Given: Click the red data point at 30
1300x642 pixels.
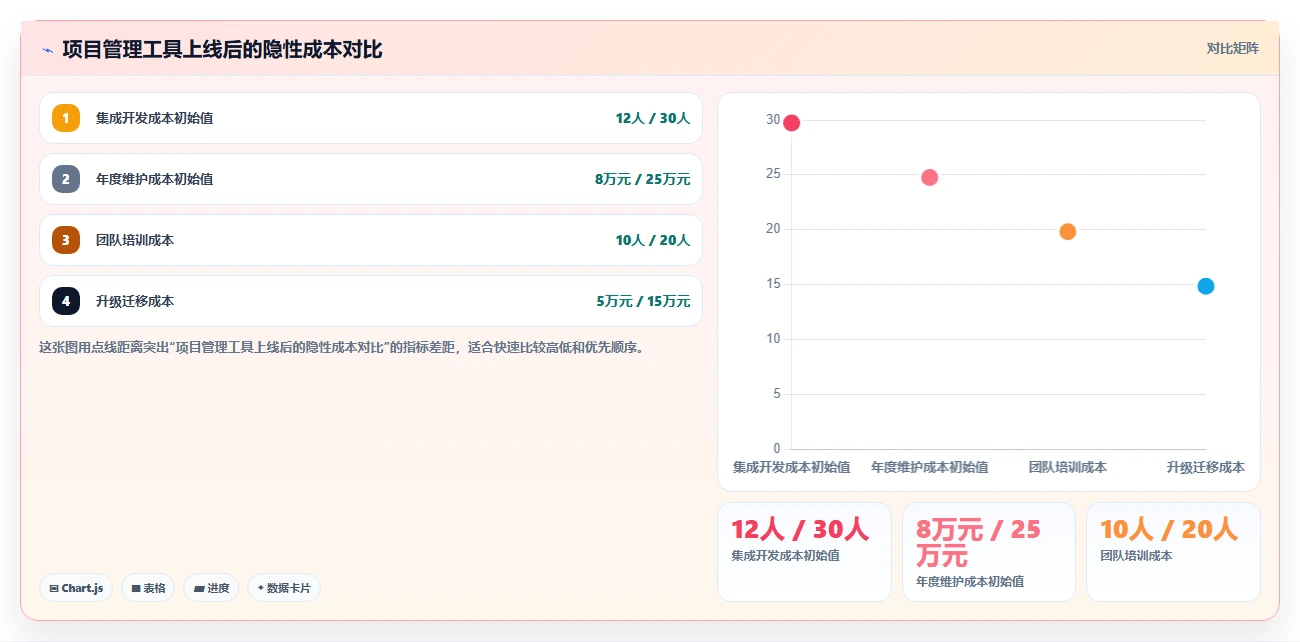Looking at the screenshot, I should [791, 123].
